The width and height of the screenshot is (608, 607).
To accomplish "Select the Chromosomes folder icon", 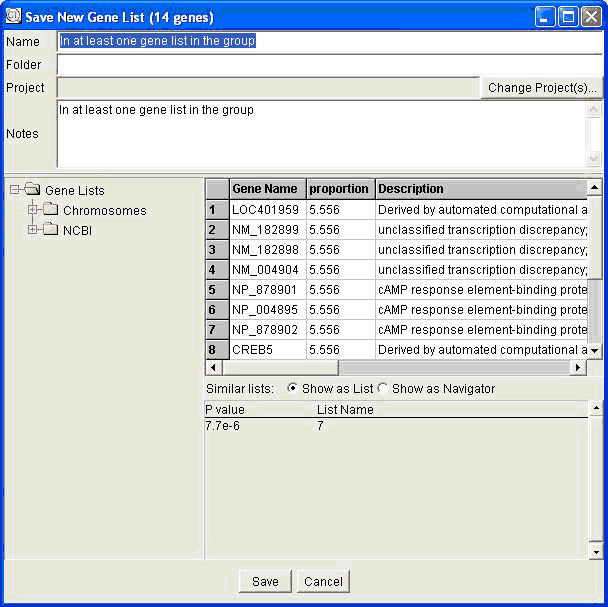I will pos(50,210).
